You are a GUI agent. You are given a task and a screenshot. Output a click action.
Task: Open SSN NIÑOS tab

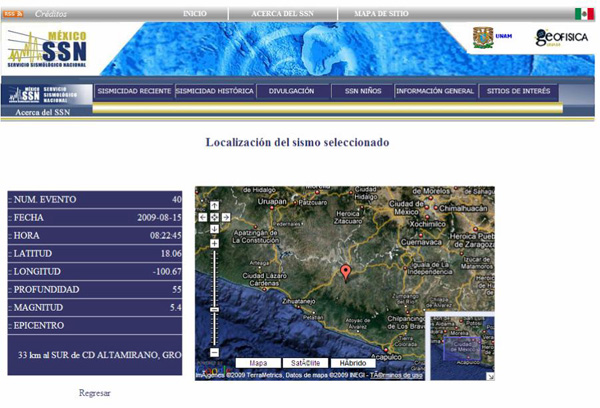click(363, 91)
